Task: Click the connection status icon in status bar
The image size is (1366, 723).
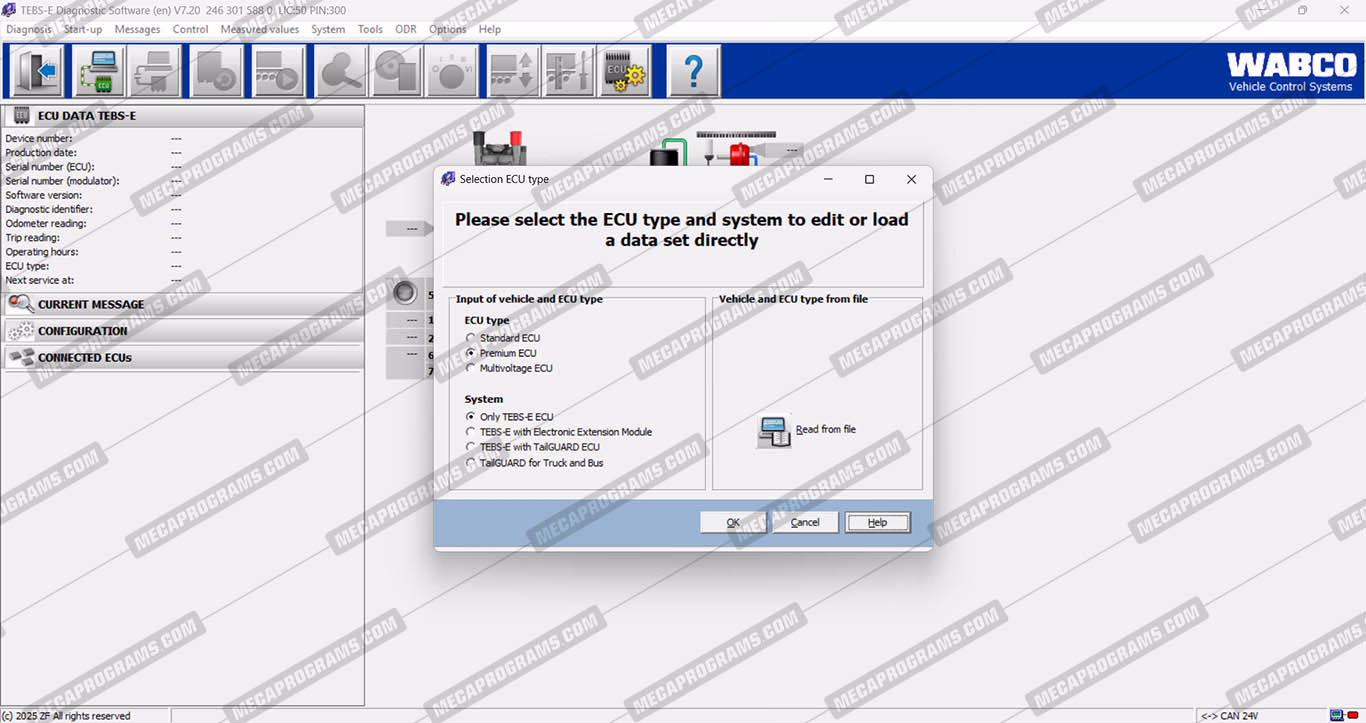Action: pos(1337,715)
